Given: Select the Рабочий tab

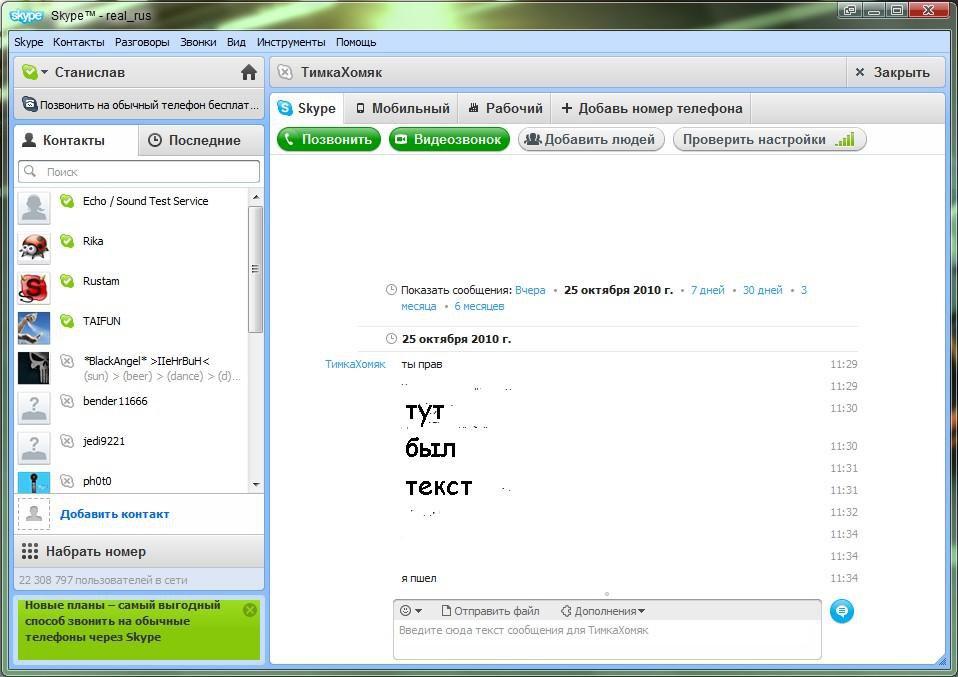Looking at the screenshot, I should coord(505,109).
